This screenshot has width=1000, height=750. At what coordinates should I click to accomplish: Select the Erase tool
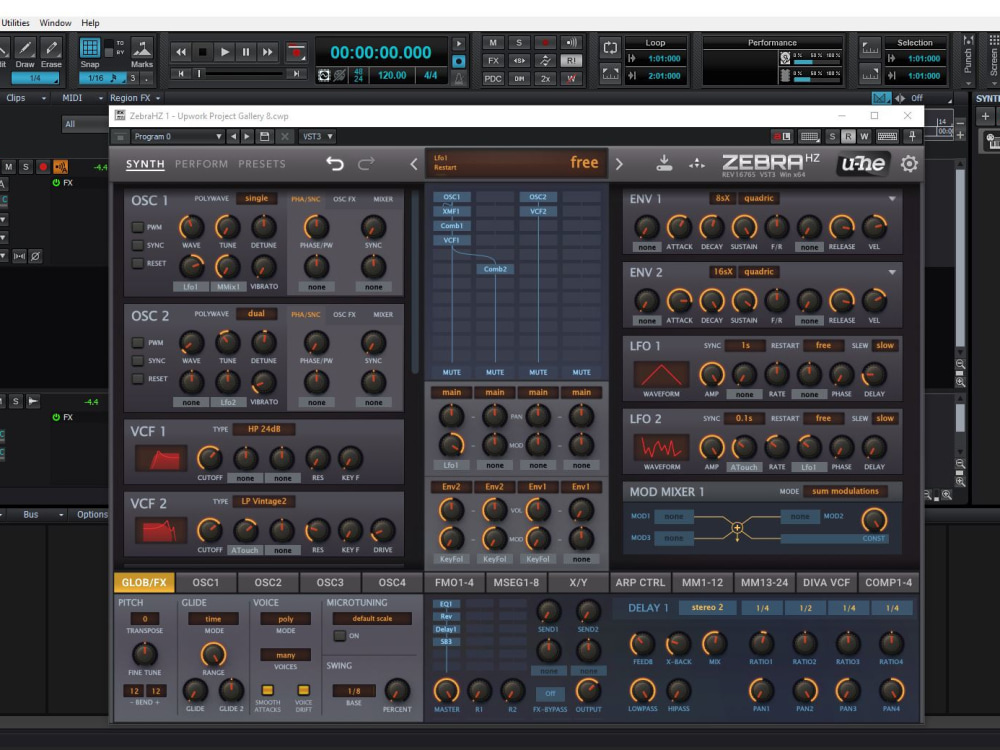pyautogui.click(x=51, y=53)
